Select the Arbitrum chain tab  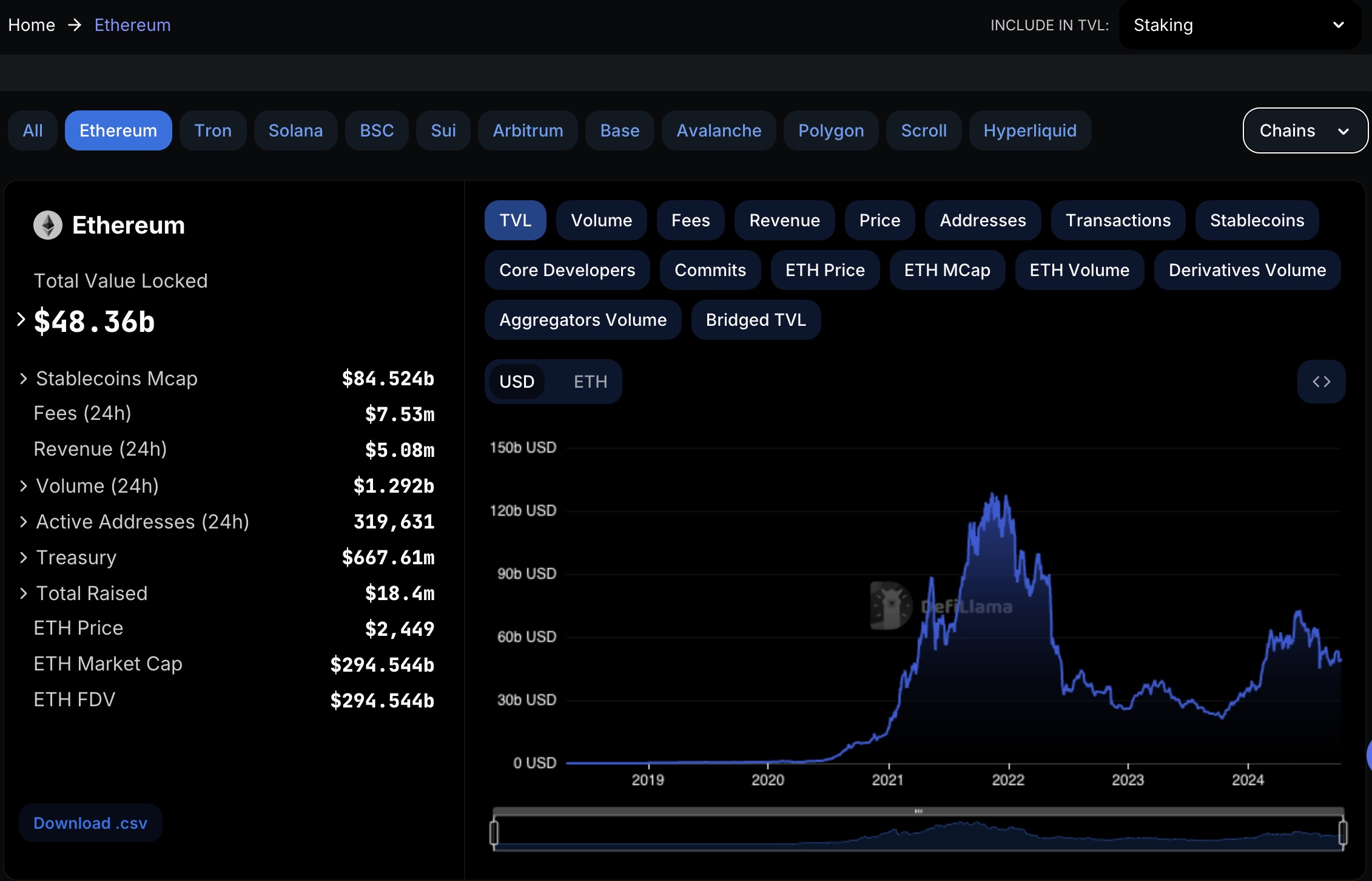pyautogui.click(x=528, y=130)
